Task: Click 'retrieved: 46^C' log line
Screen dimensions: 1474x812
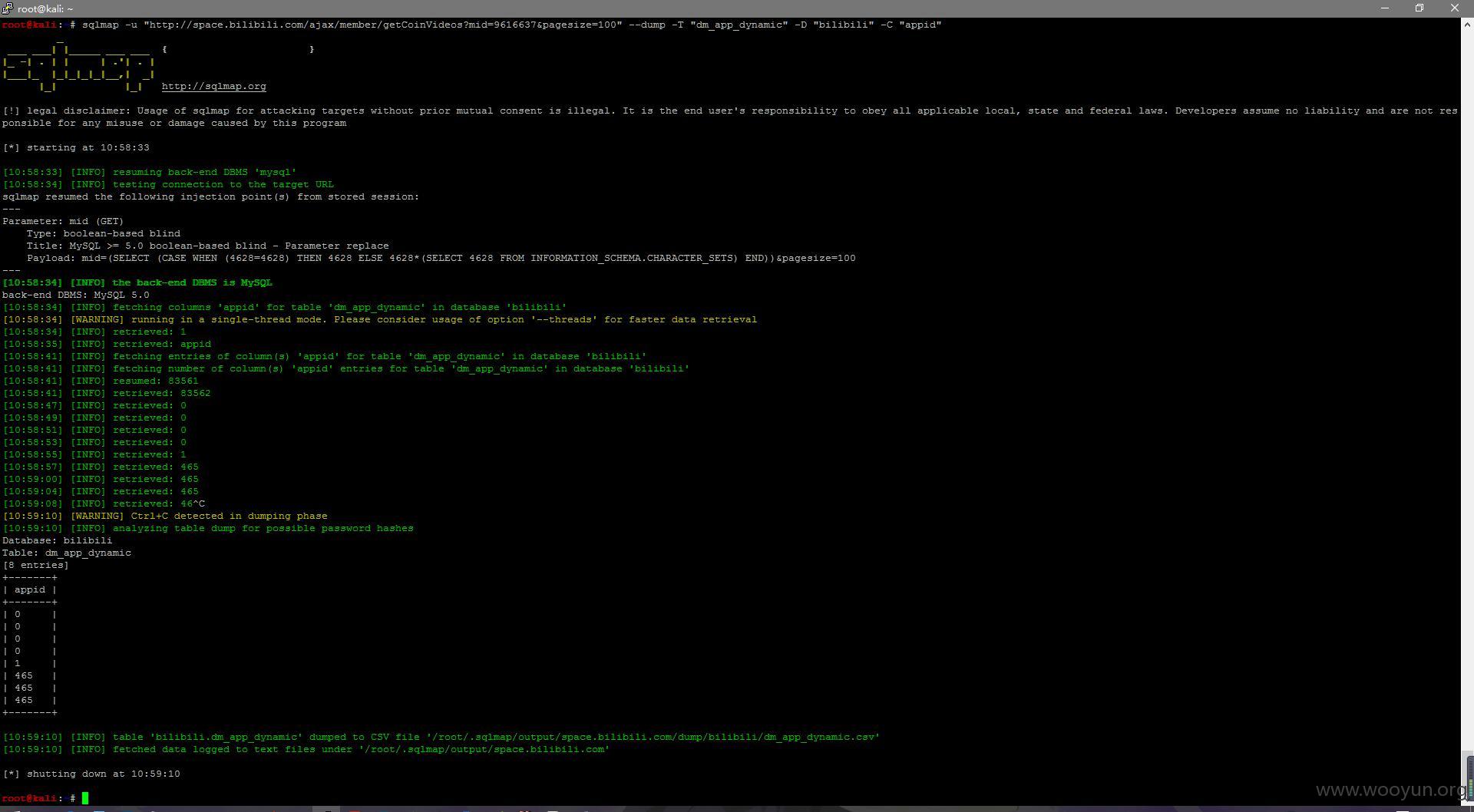Action: 104,503
